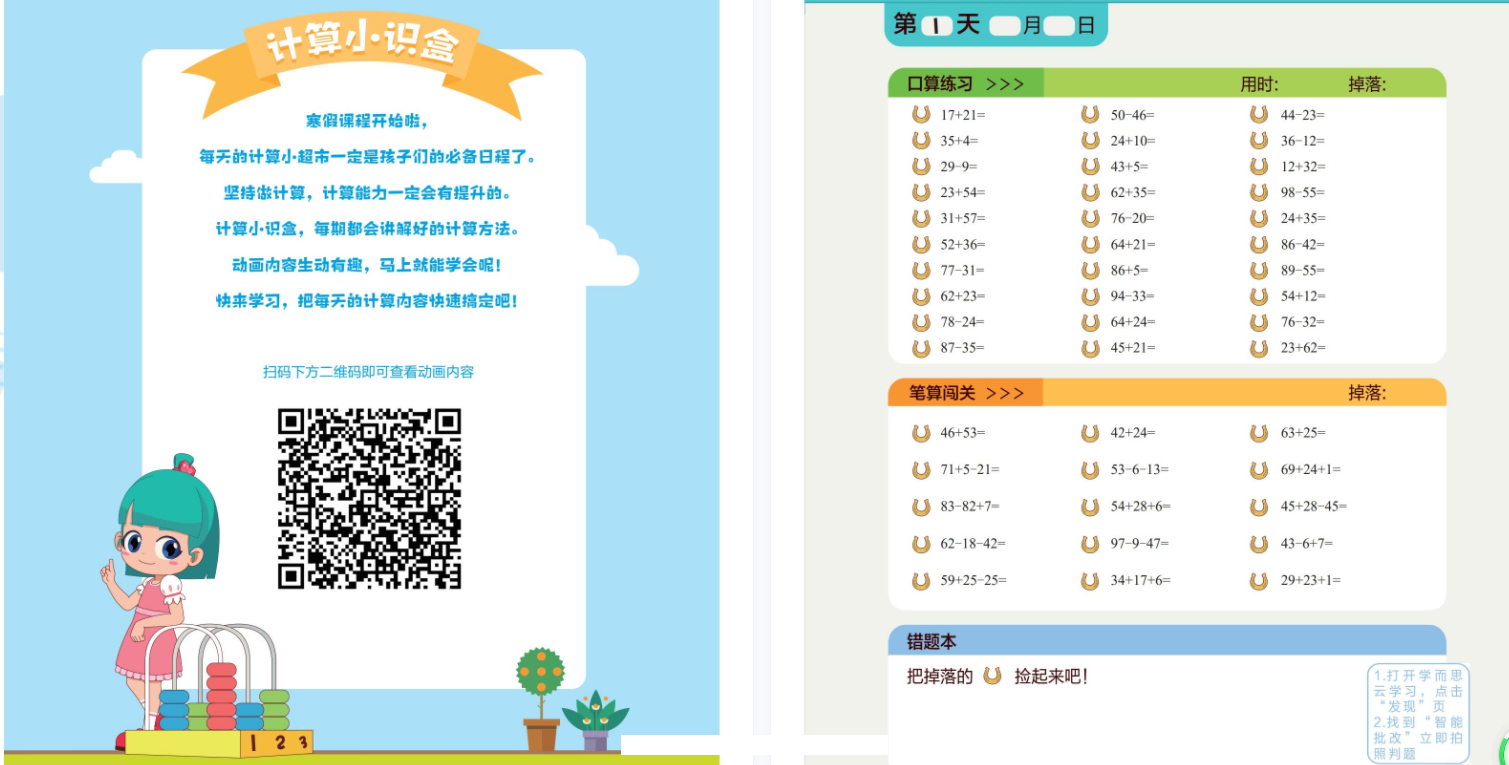Click the equation text 54+12=
The height and width of the screenshot is (765, 1509).
point(1303,296)
